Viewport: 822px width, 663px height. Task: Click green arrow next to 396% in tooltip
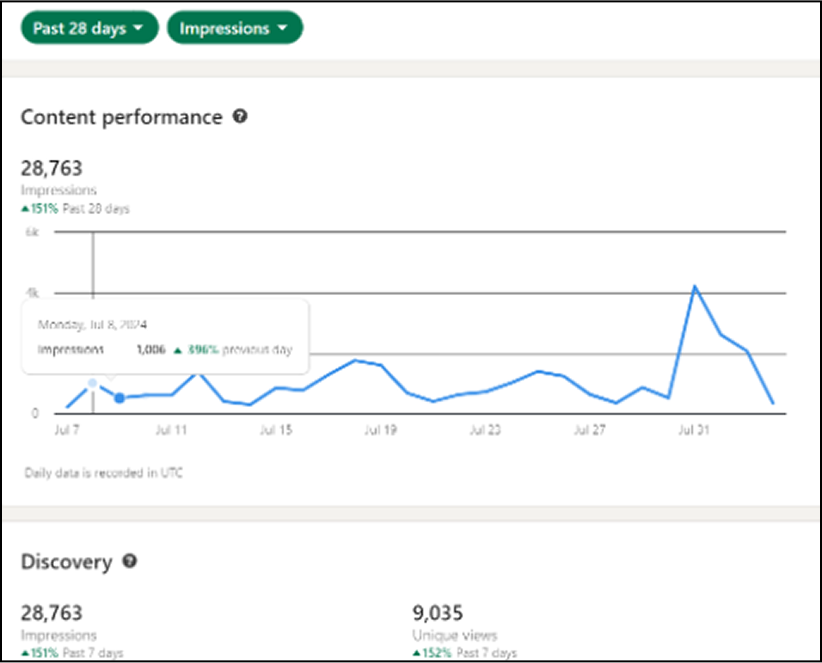click(177, 350)
